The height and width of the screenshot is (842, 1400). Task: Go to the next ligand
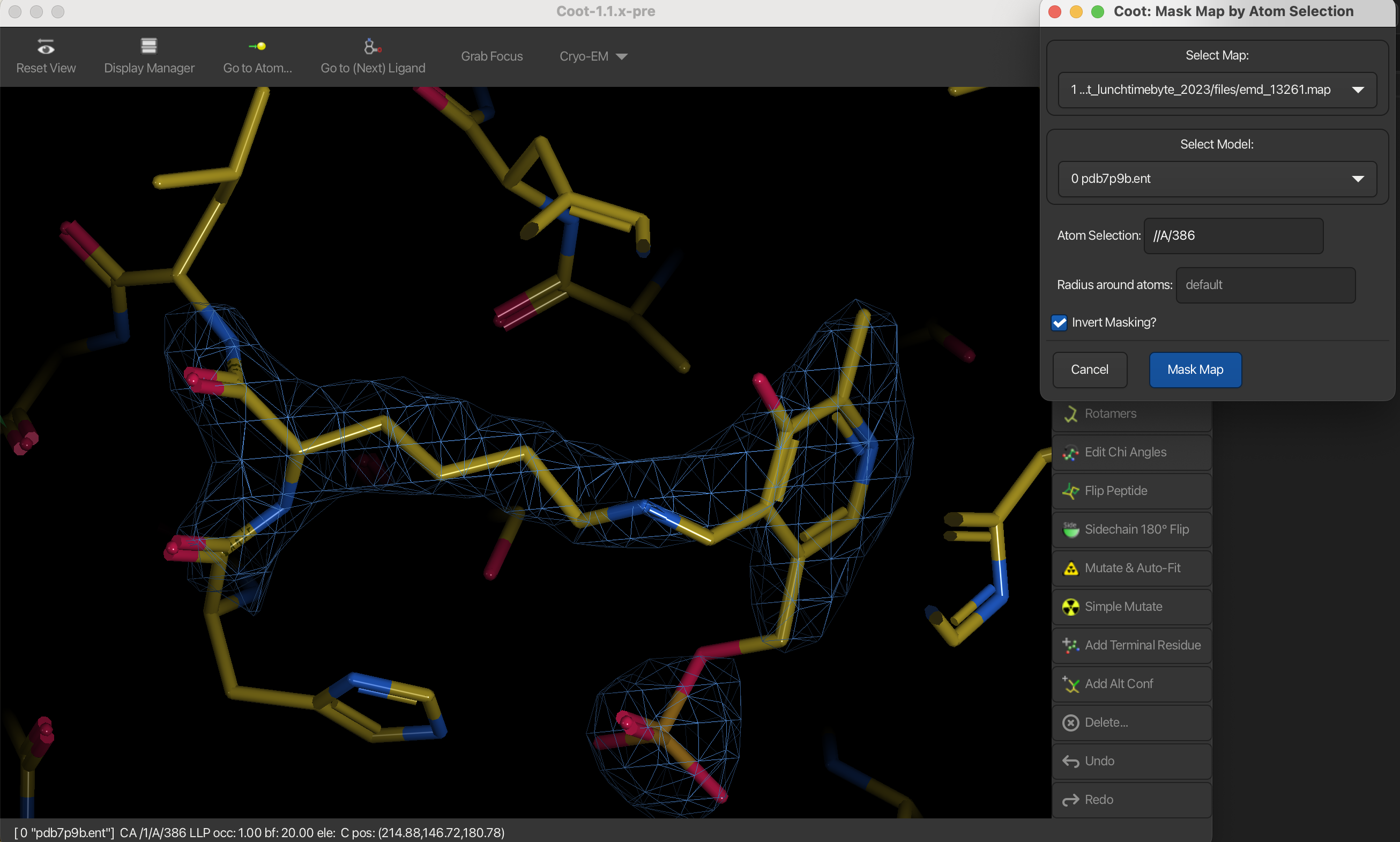(373, 56)
